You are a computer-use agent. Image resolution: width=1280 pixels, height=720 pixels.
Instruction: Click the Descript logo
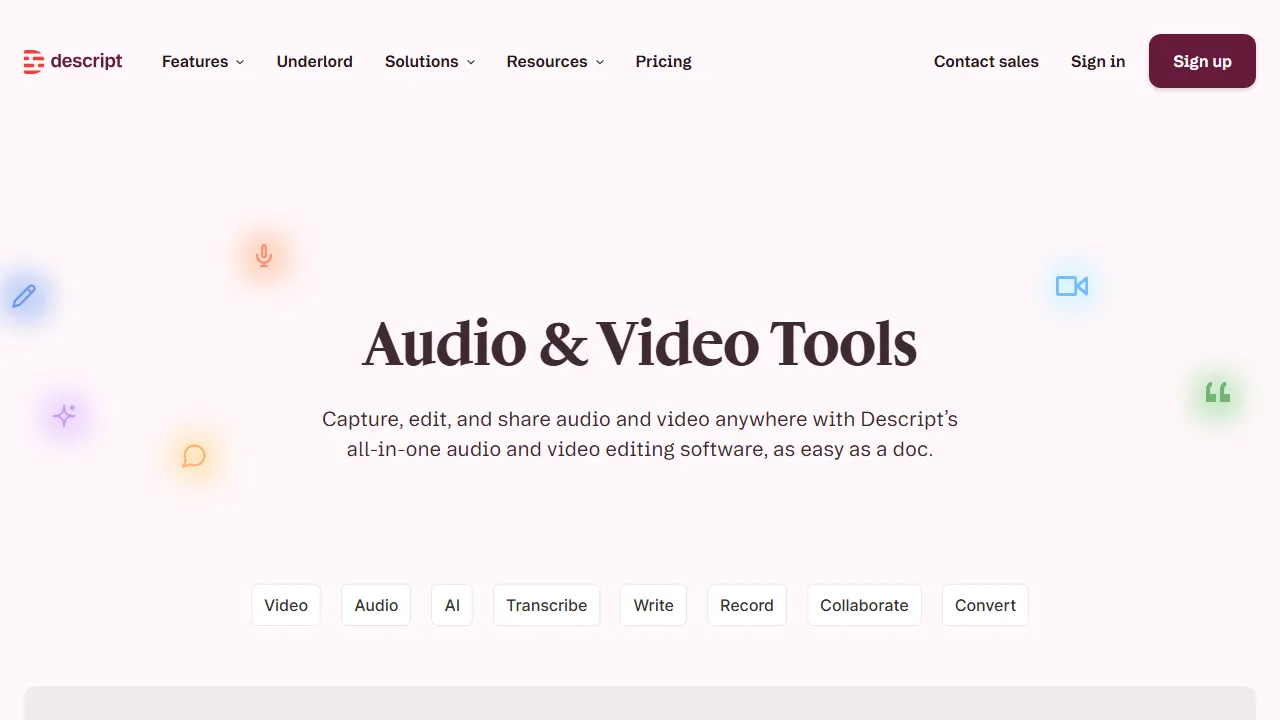tap(73, 61)
